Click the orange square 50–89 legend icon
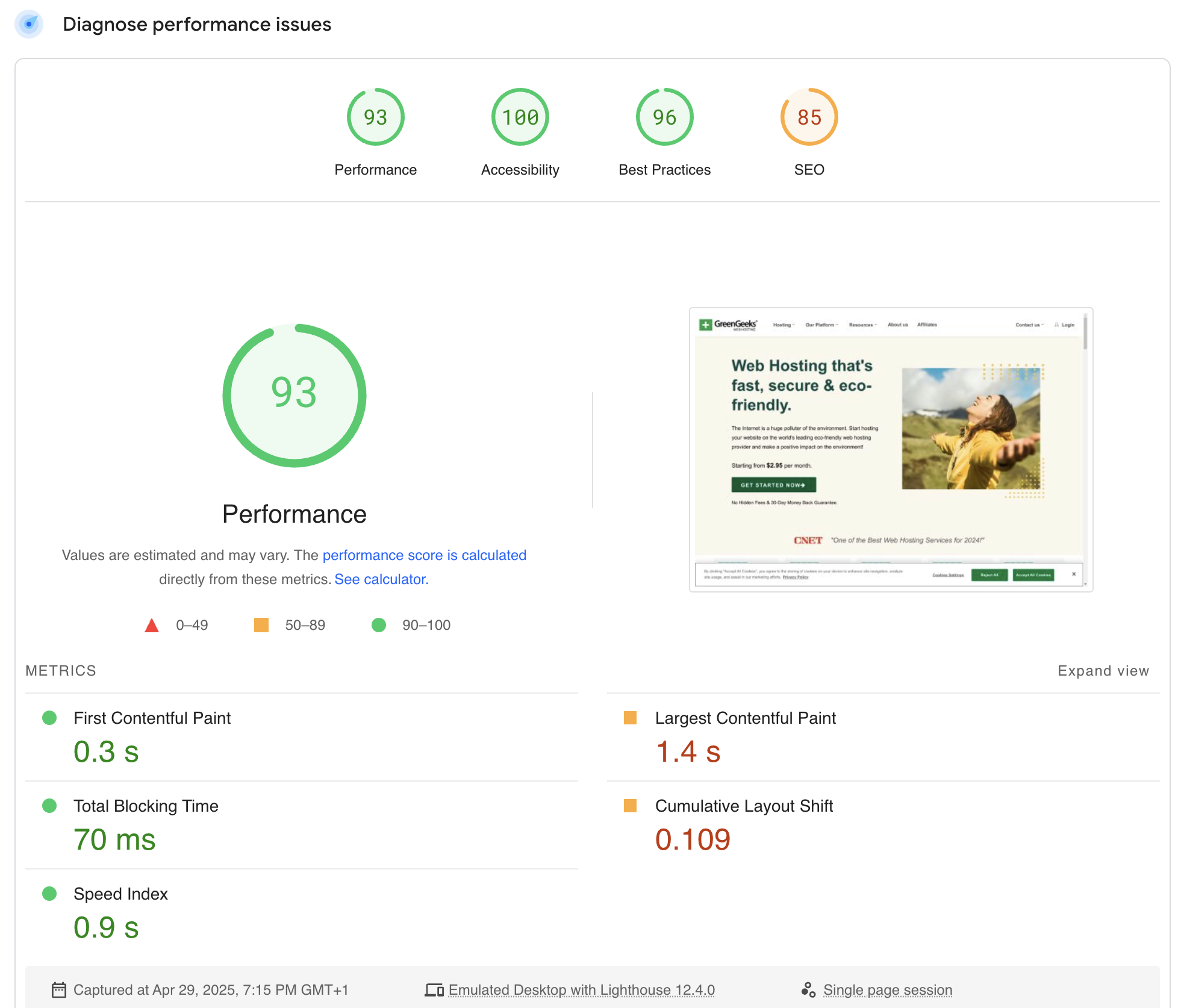Screen dimensions: 1184x1008 (261, 625)
